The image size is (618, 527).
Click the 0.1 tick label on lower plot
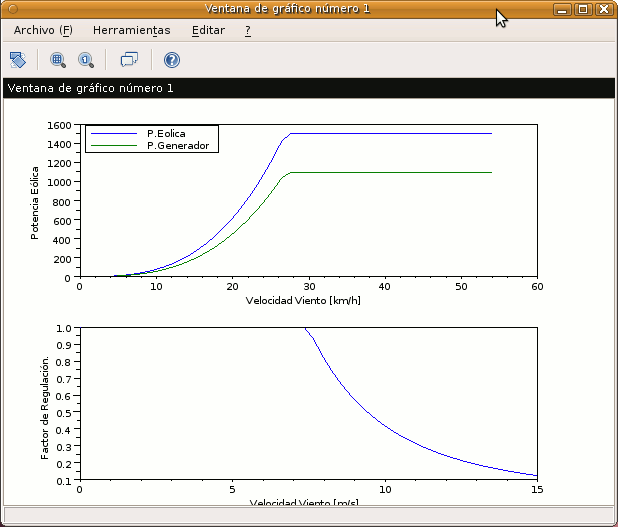(x=63, y=481)
